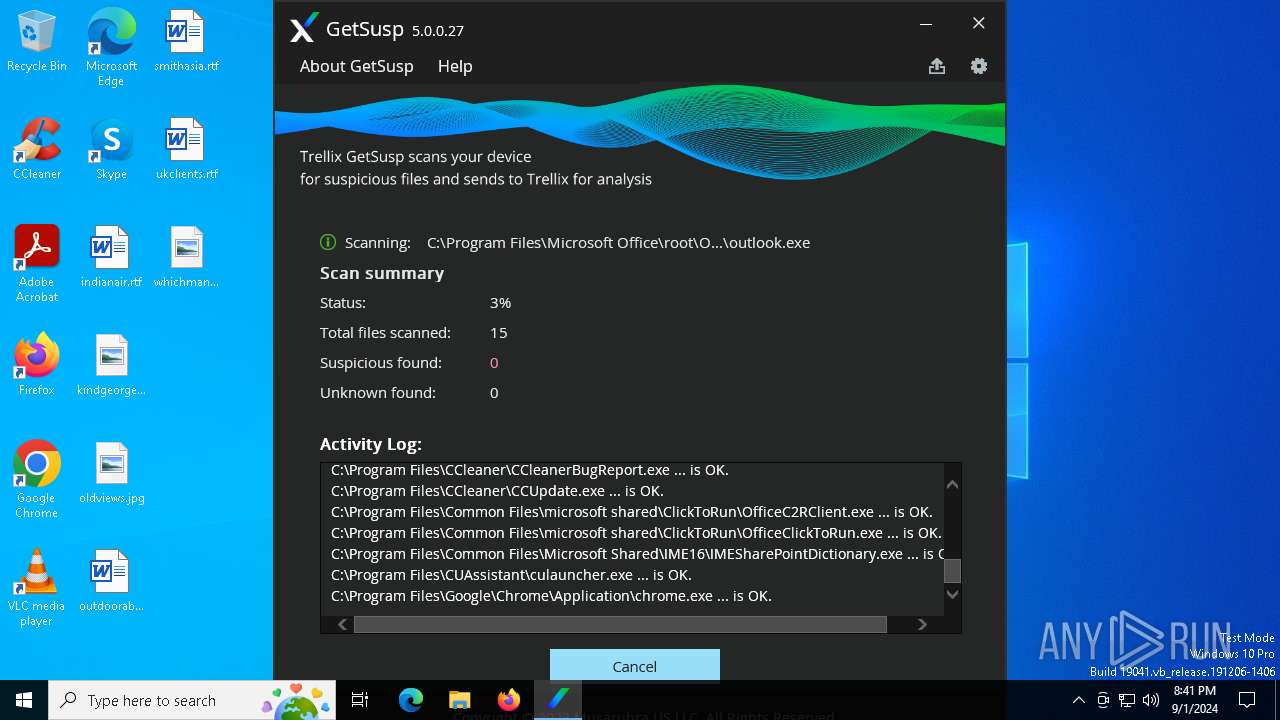The height and width of the screenshot is (720, 1280).
Task: Open GetSusp settings gear icon
Action: click(x=979, y=66)
